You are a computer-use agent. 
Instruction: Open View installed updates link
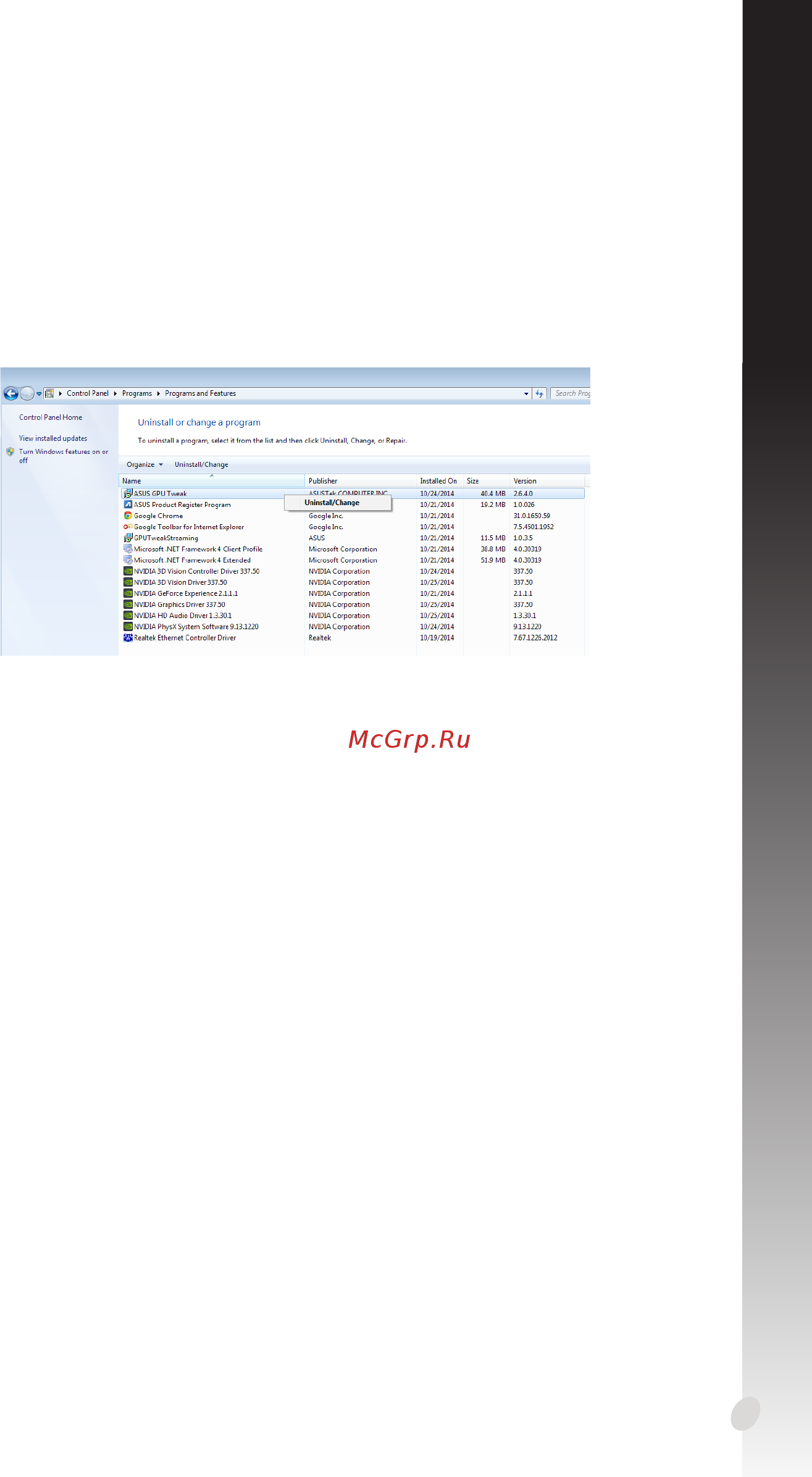53,438
